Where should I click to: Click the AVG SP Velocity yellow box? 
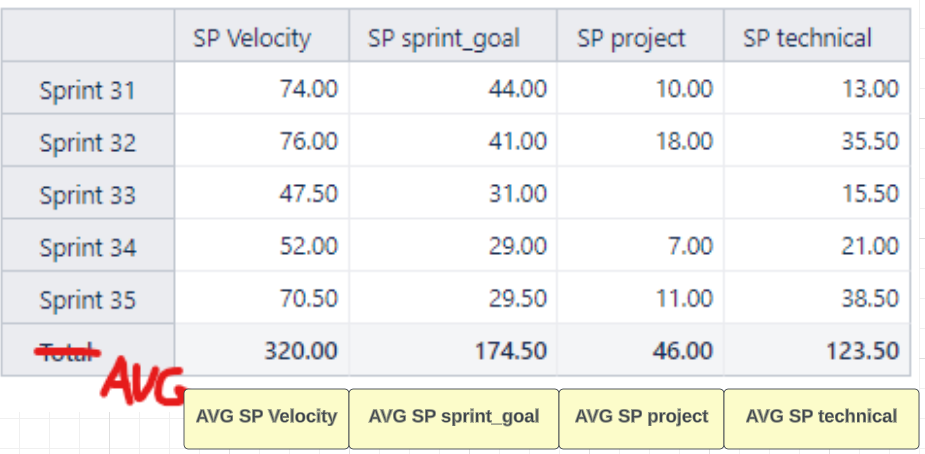click(266, 419)
